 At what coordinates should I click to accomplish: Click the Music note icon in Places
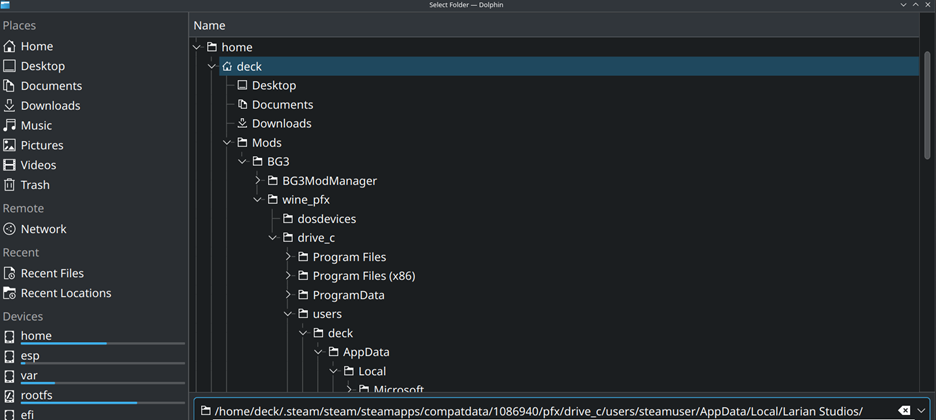(10, 125)
